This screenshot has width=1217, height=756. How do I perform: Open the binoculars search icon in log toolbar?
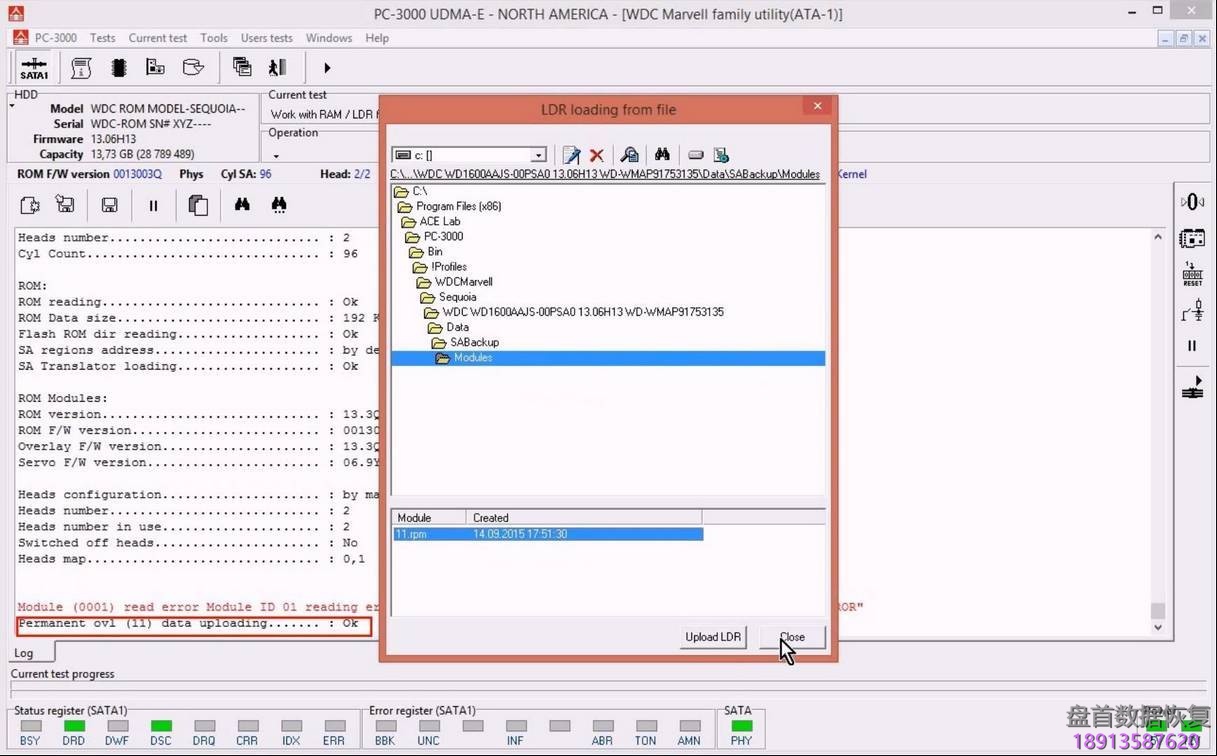pyautogui.click(x=241, y=204)
